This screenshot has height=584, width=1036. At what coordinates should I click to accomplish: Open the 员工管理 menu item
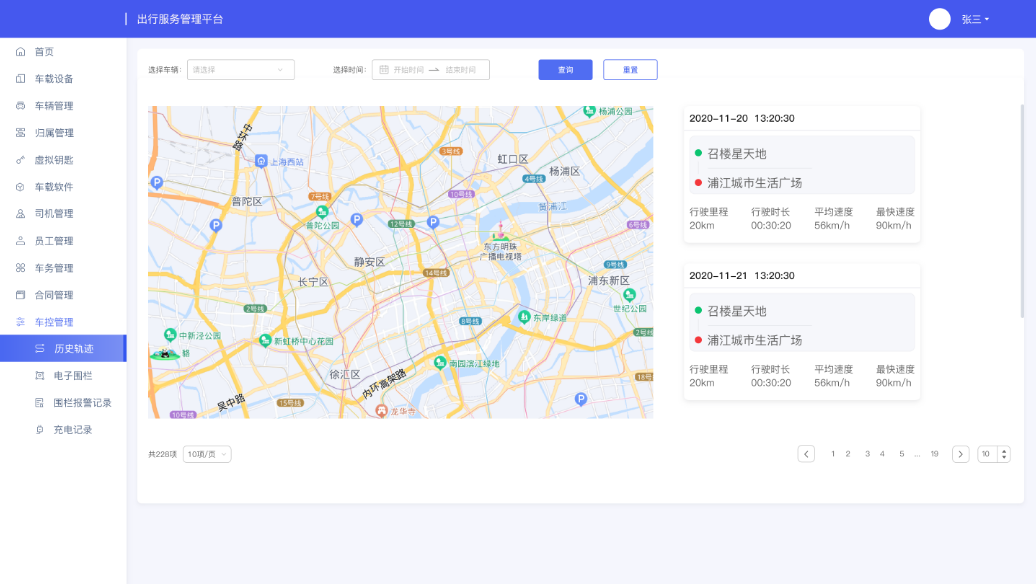click(x=63, y=240)
